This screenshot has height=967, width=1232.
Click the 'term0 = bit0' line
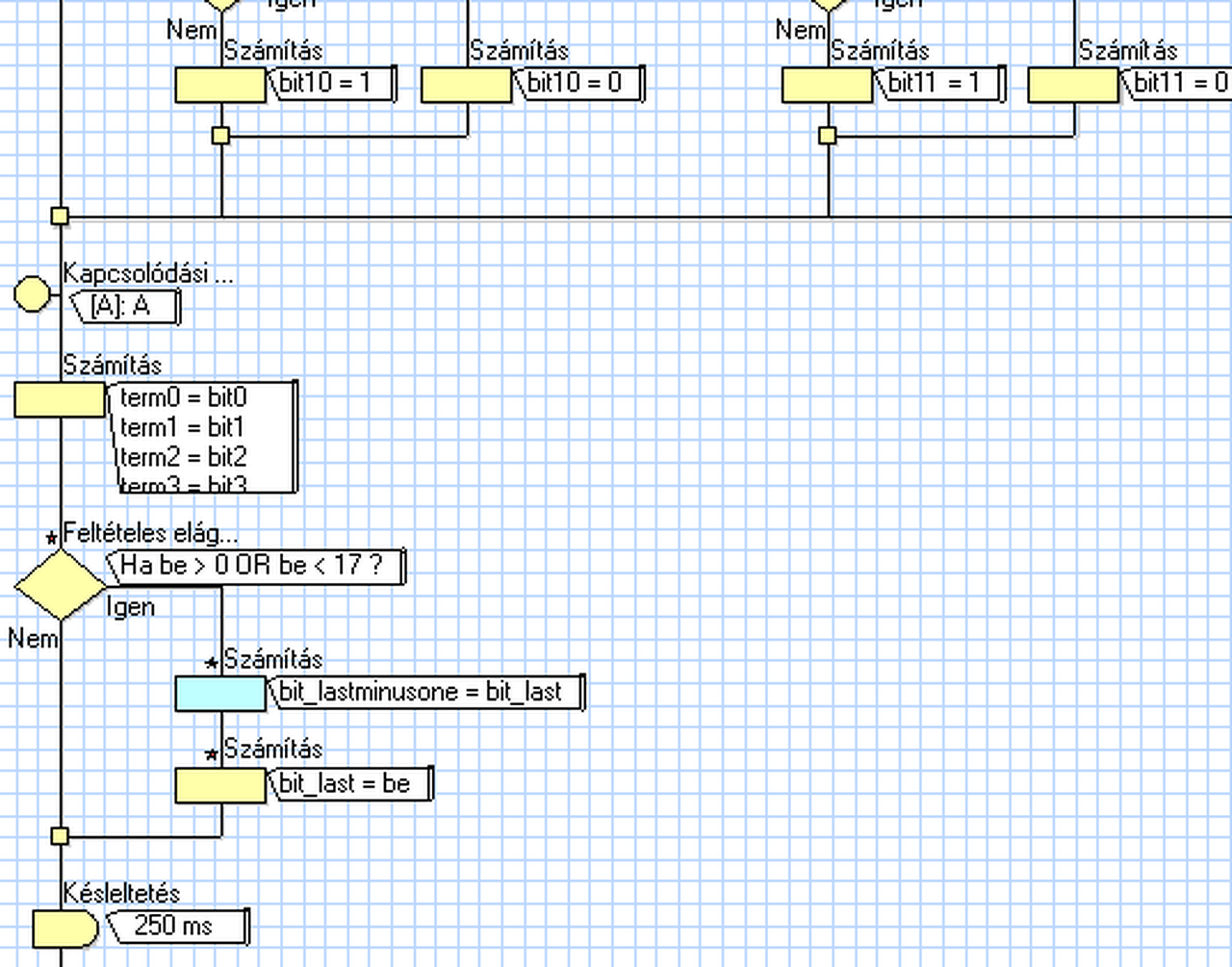(183, 397)
